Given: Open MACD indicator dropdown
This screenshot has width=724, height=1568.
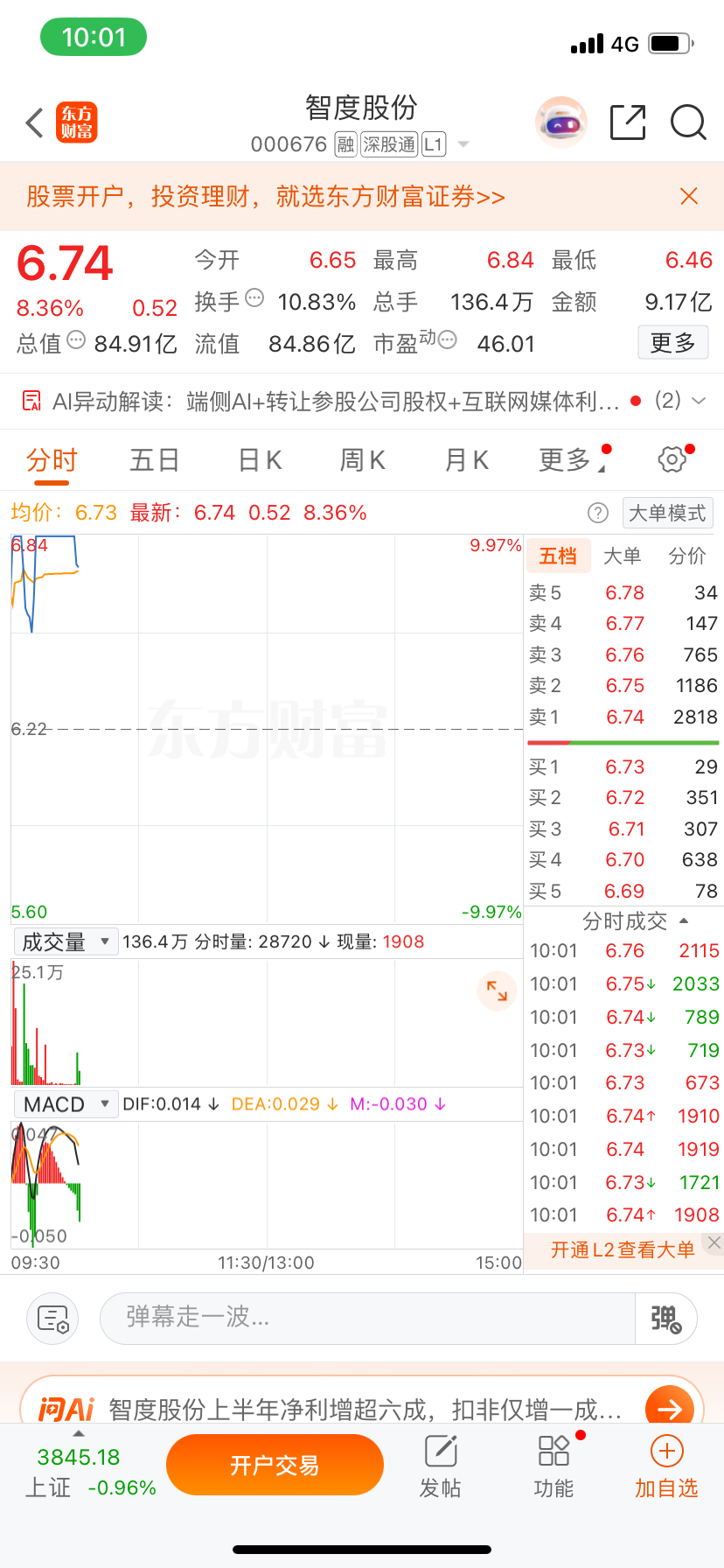Looking at the screenshot, I should click(x=66, y=1104).
